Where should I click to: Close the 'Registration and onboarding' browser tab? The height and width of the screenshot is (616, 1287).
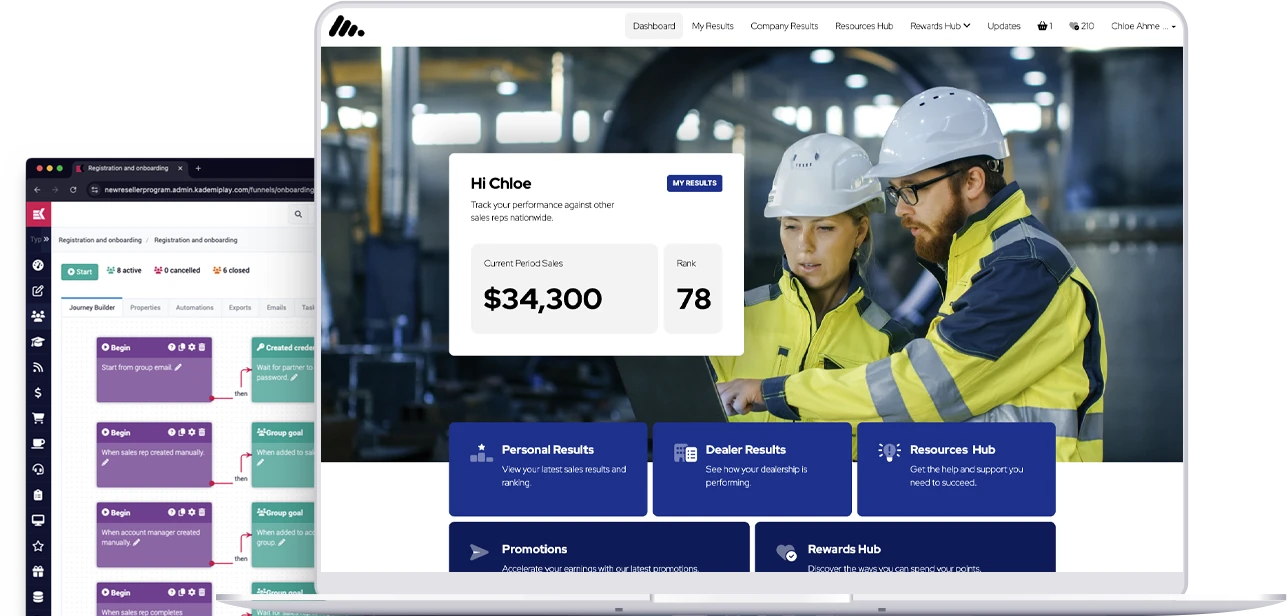pos(180,168)
